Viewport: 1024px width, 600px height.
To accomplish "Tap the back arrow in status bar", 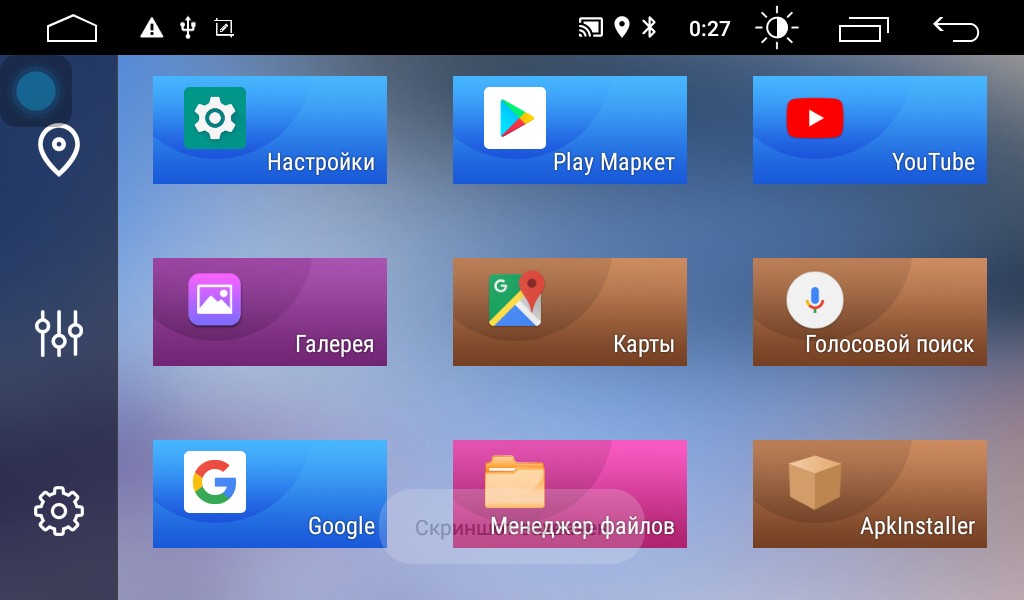I will coord(955,29).
